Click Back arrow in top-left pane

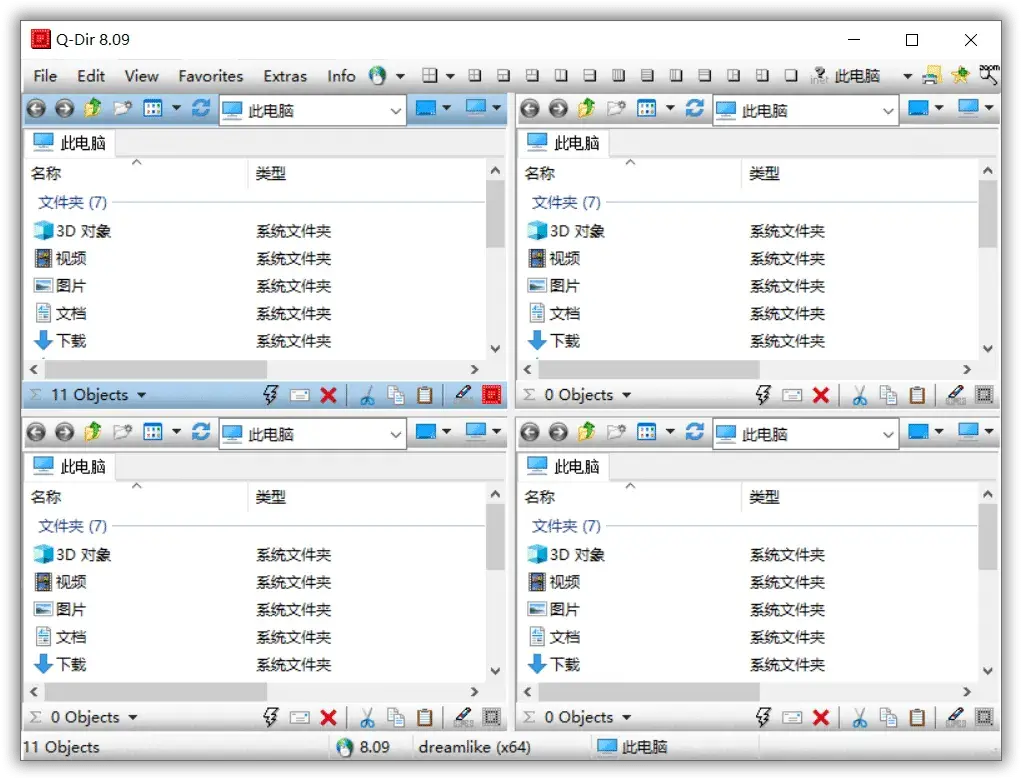pos(36,108)
